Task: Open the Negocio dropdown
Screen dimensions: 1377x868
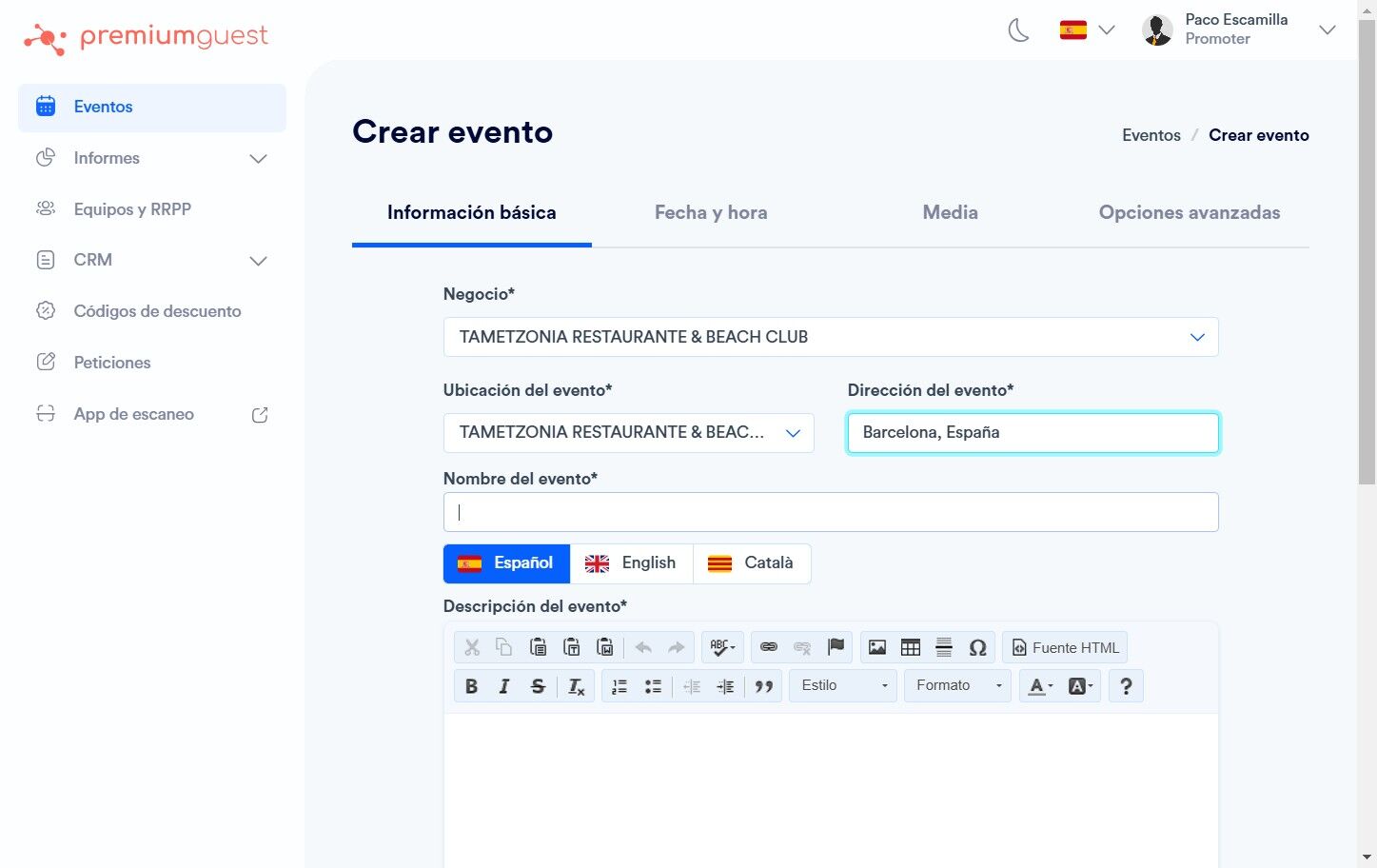Action: (x=831, y=337)
